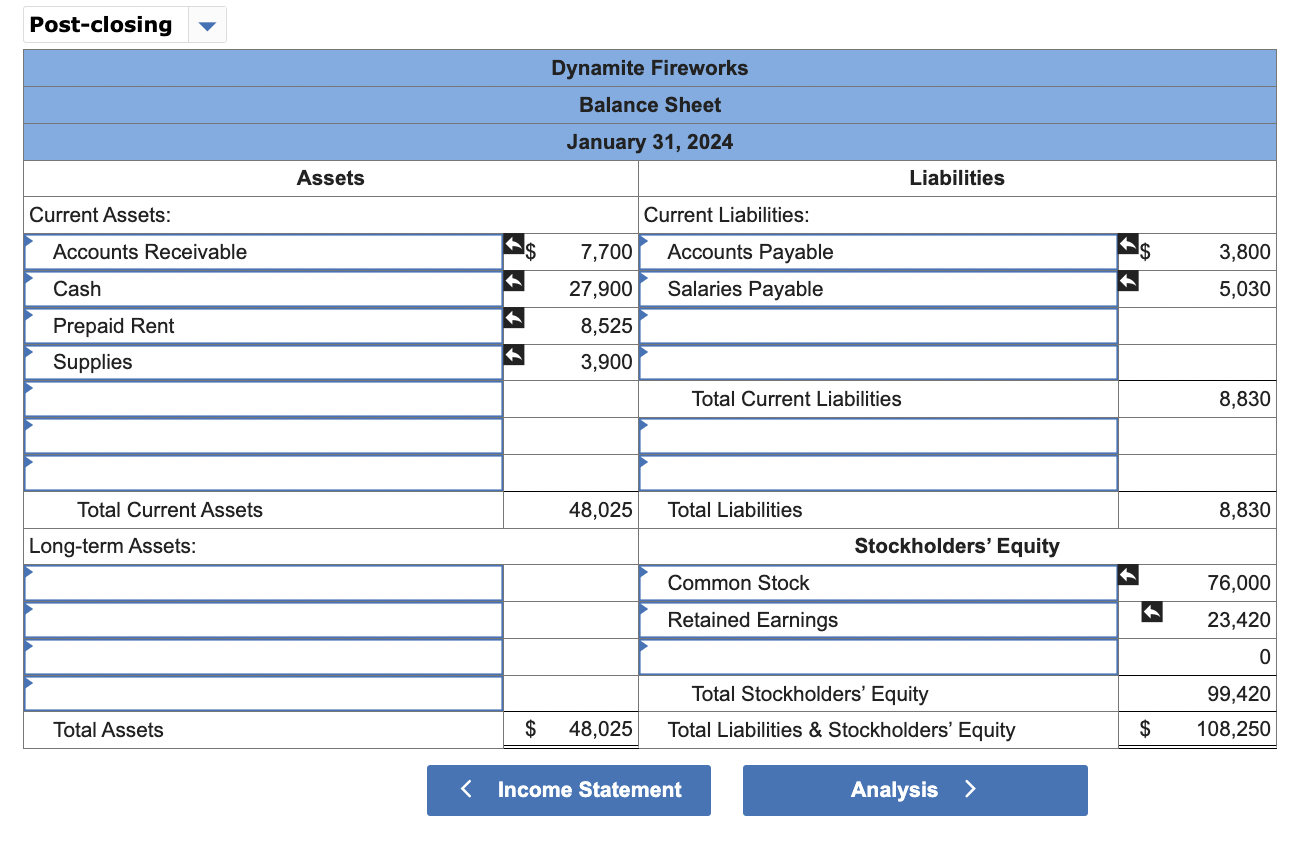Select the Supplies account field
This screenshot has width=1296, height=854.
[264, 362]
